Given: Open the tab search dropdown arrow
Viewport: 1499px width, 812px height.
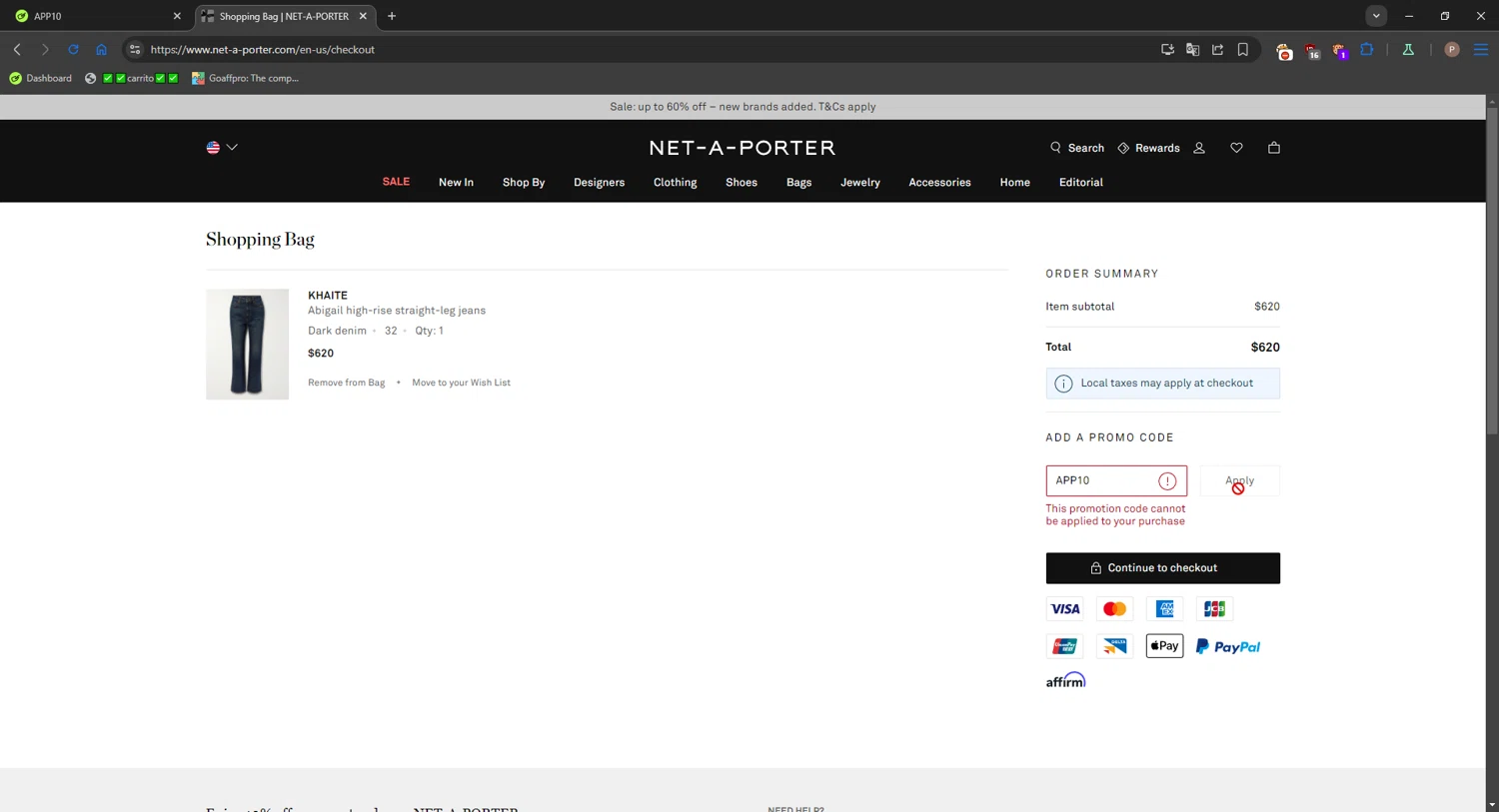Looking at the screenshot, I should (x=1376, y=16).
